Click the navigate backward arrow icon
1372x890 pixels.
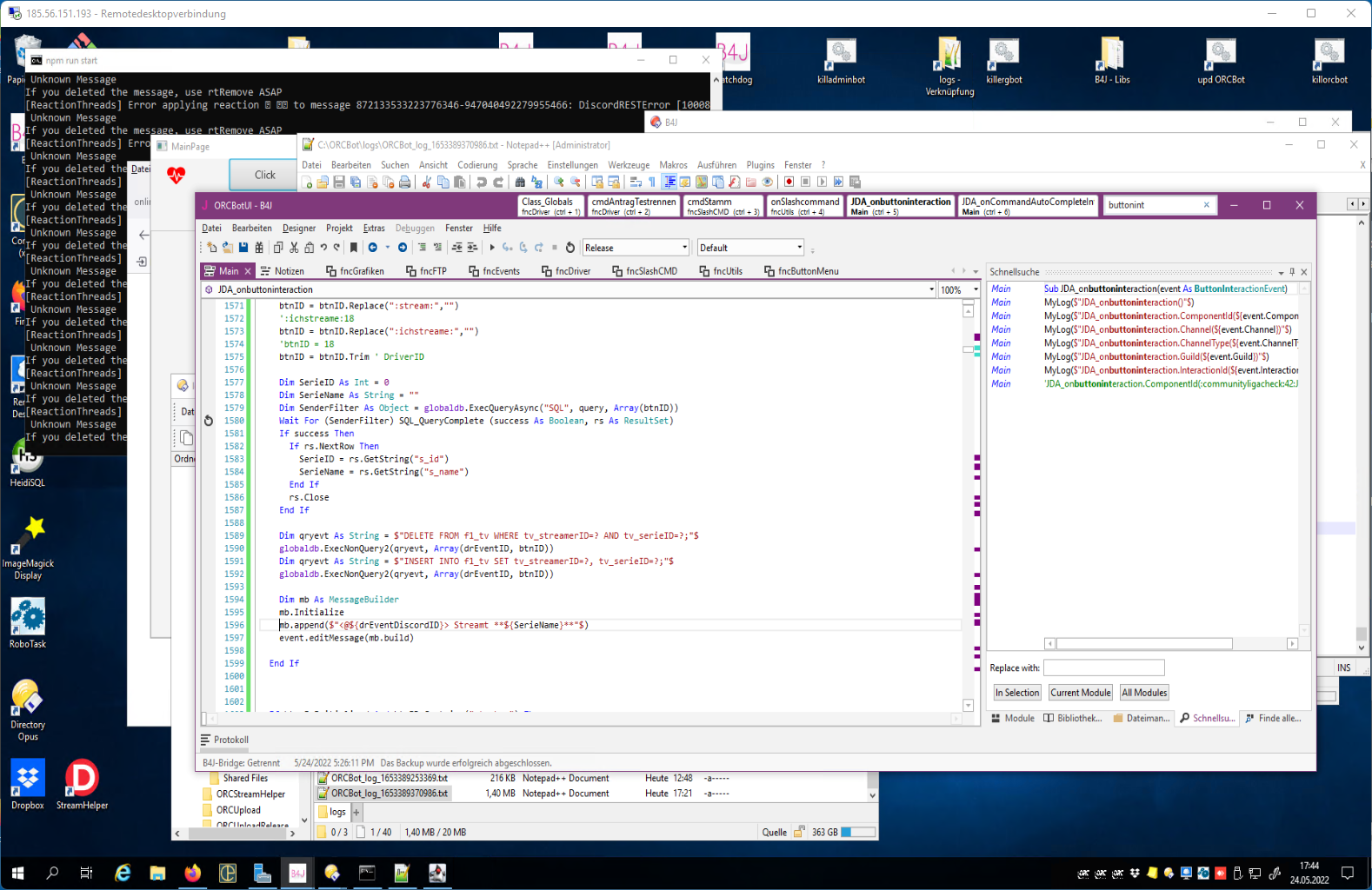pos(373,248)
